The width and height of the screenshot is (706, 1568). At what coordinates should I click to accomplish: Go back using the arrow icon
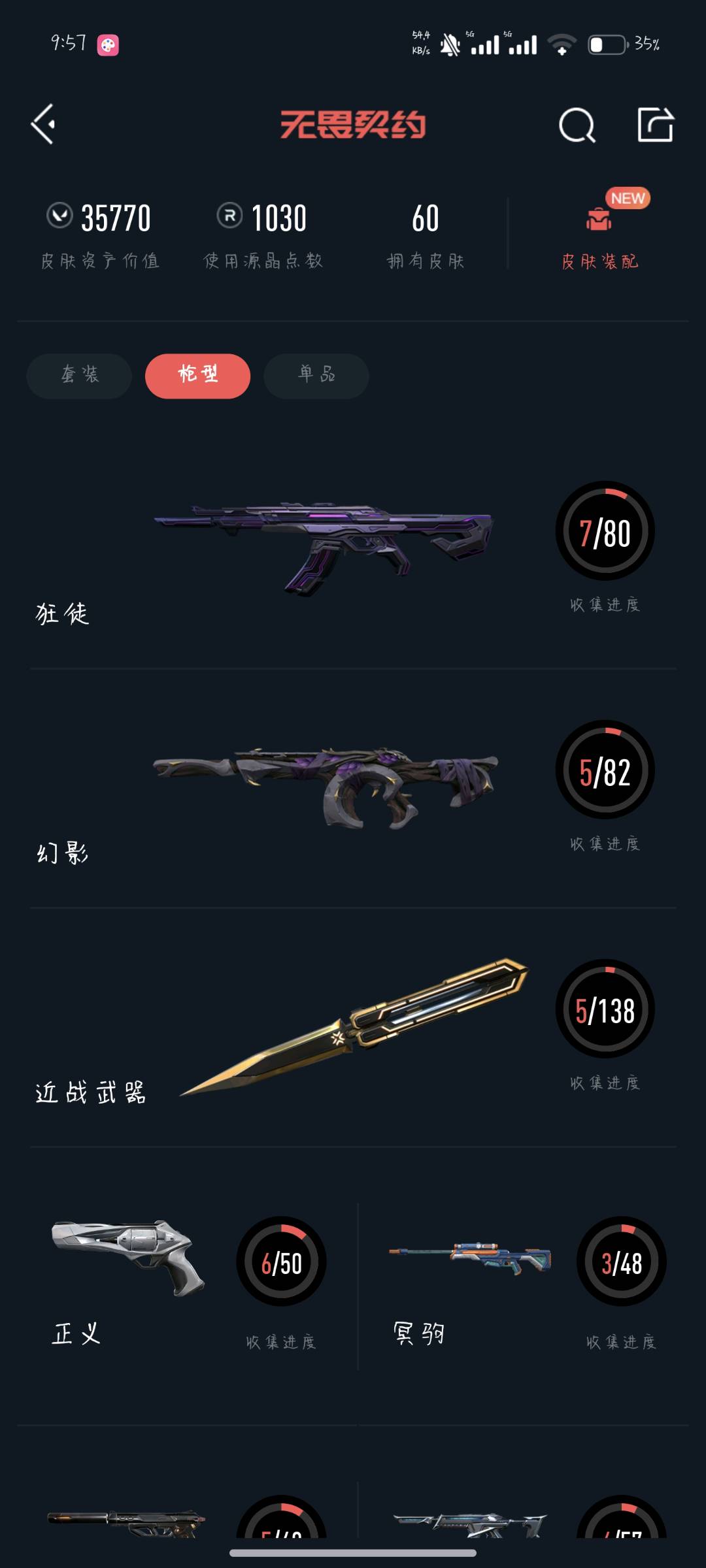[x=43, y=124]
